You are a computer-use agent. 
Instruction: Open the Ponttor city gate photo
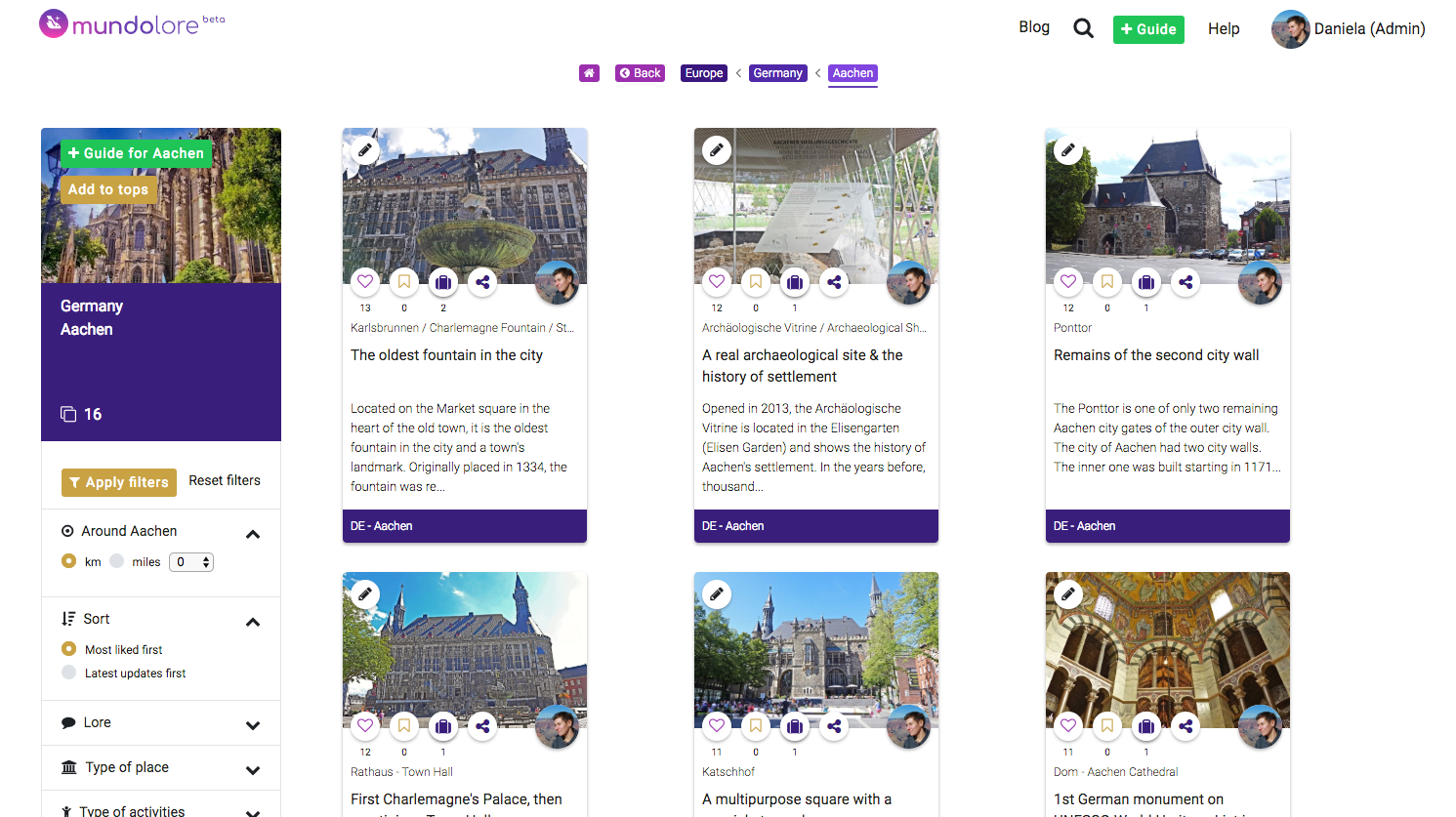[1168, 206]
